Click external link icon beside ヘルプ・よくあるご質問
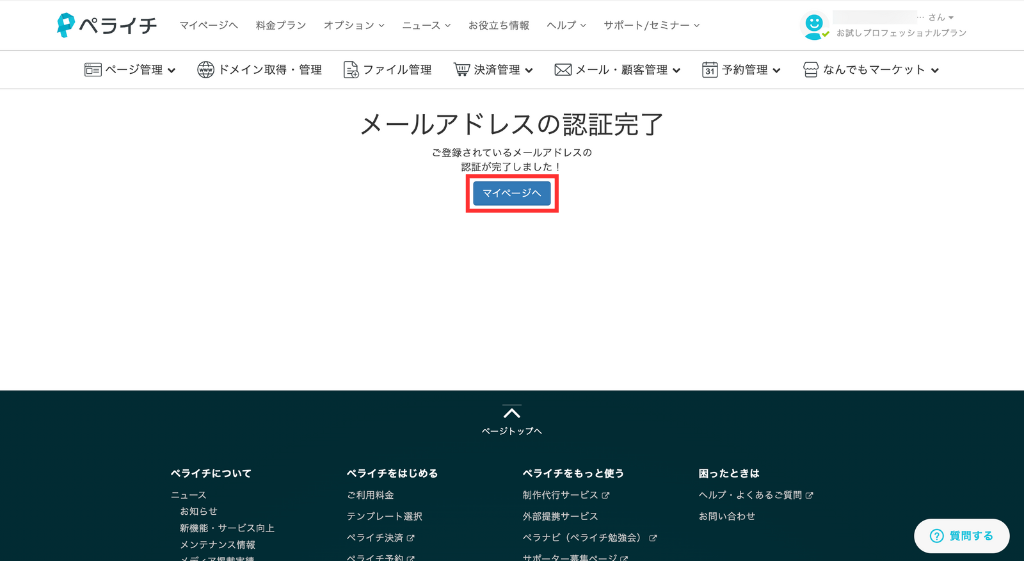 809,496
